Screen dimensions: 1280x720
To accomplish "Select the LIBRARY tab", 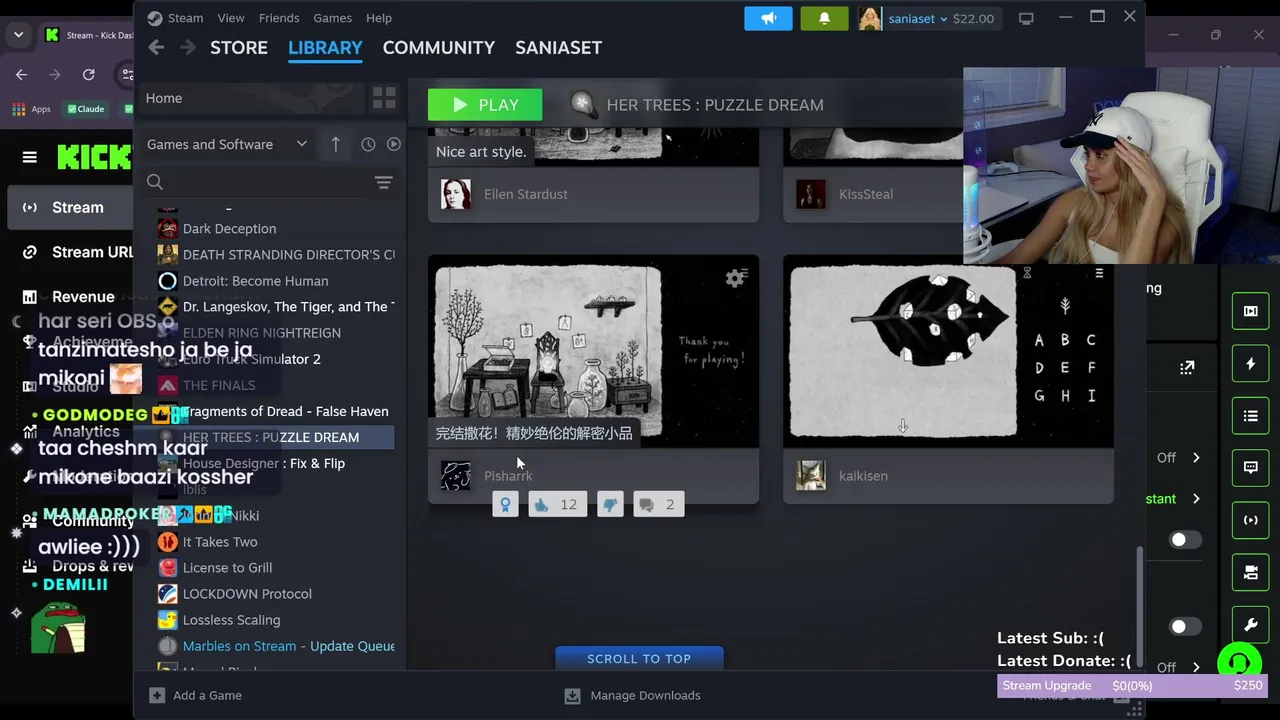I will coord(325,47).
